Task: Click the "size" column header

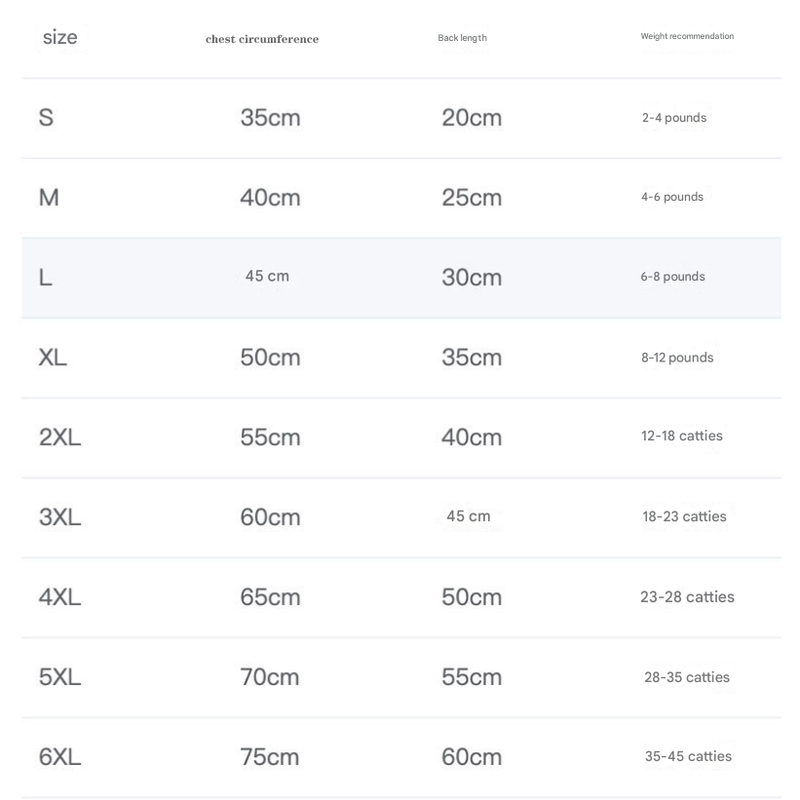Action: coord(60,38)
